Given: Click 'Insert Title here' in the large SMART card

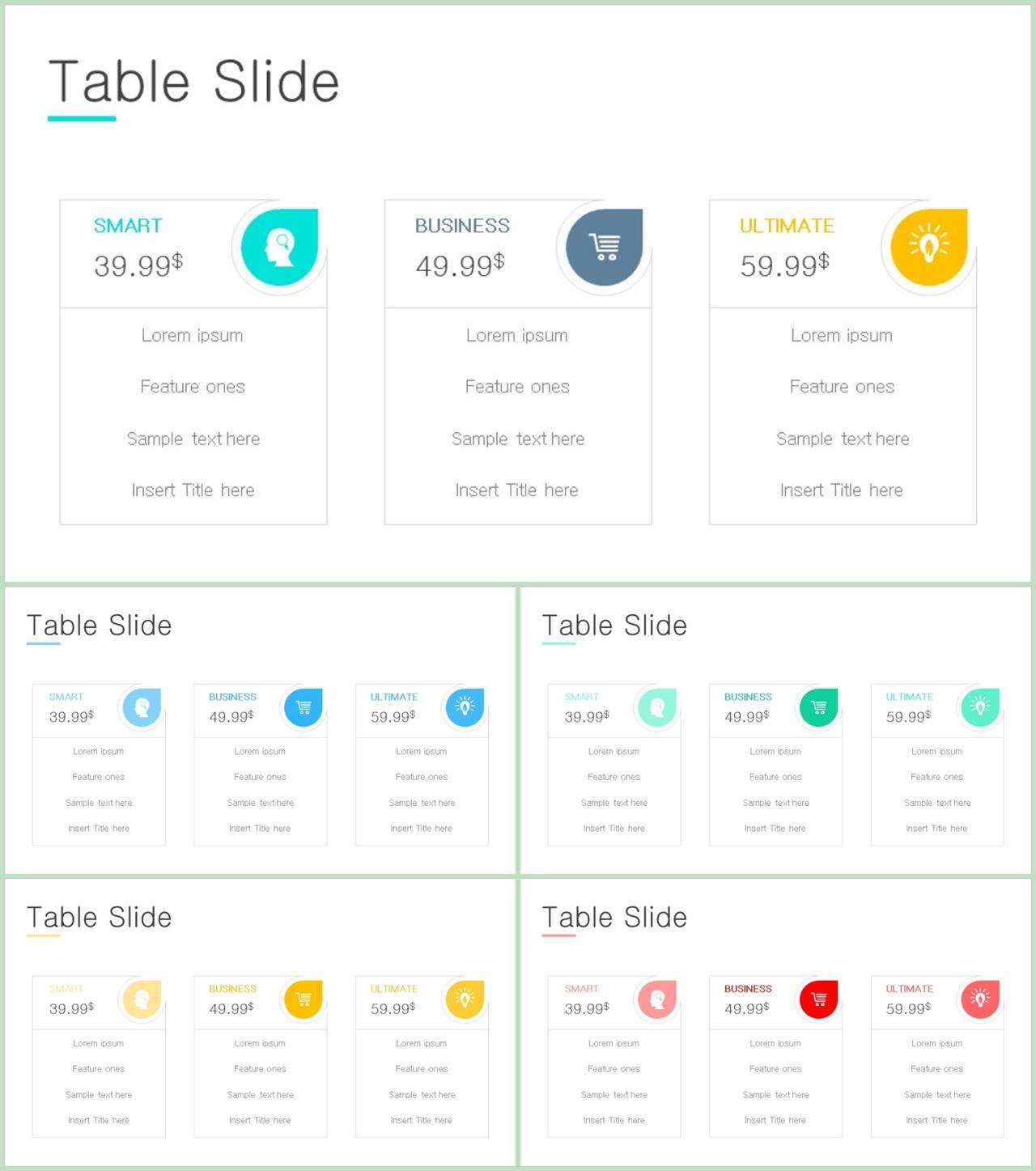Looking at the screenshot, I should 193,490.
